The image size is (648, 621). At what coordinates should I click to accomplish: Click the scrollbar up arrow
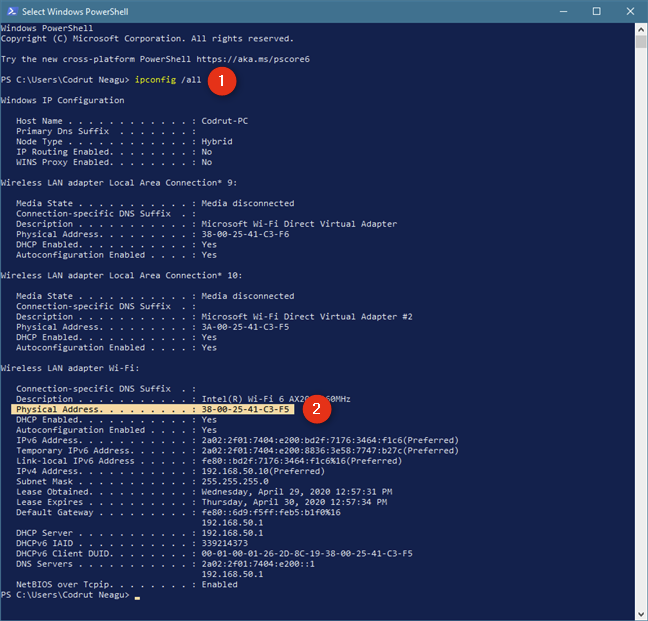[641, 29]
